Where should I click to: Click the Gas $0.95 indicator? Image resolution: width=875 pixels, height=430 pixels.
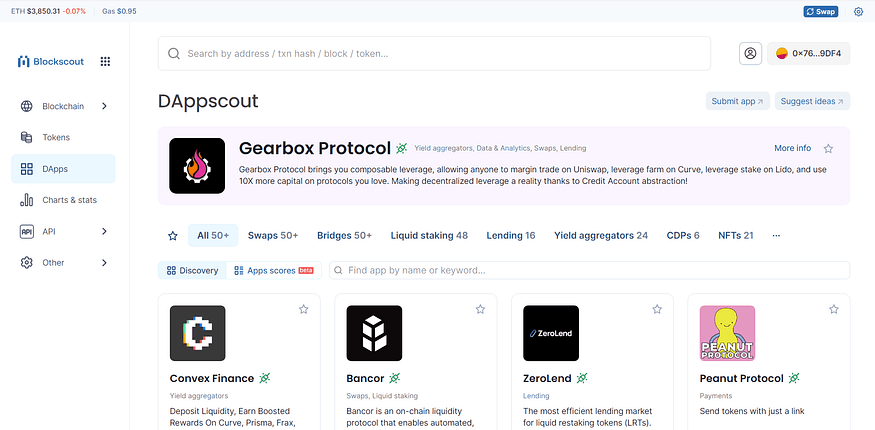pos(119,11)
